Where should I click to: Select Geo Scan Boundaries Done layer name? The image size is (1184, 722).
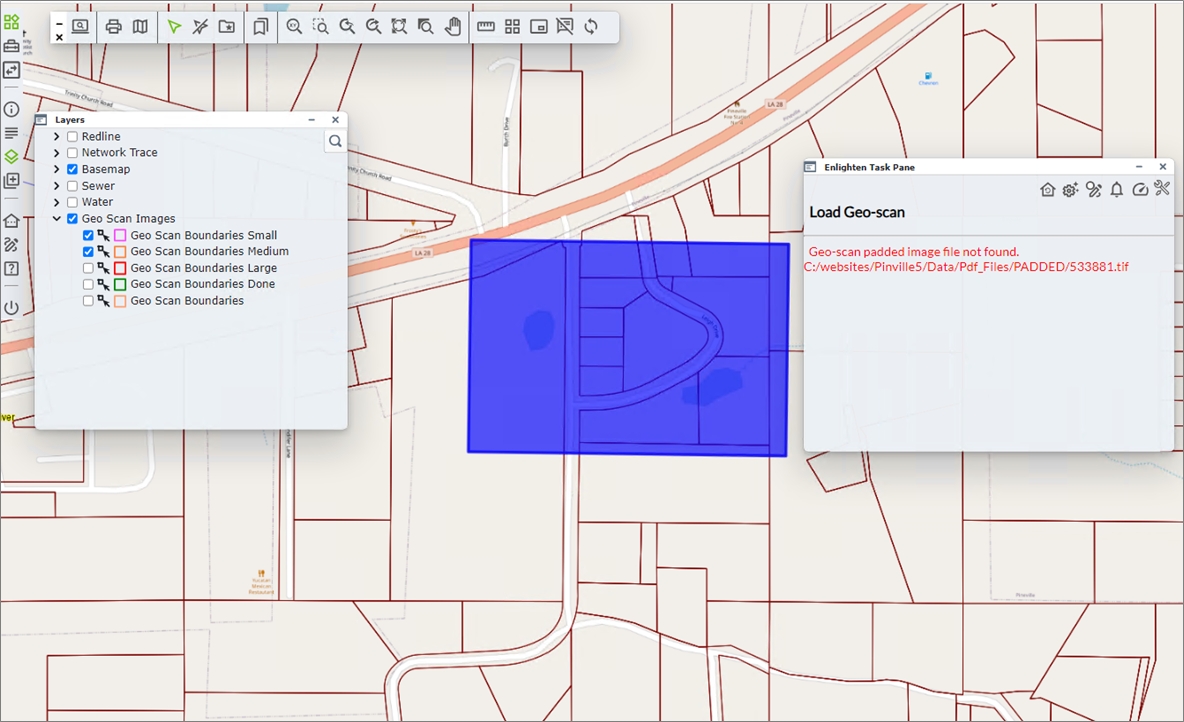click(x=202, y=284)
